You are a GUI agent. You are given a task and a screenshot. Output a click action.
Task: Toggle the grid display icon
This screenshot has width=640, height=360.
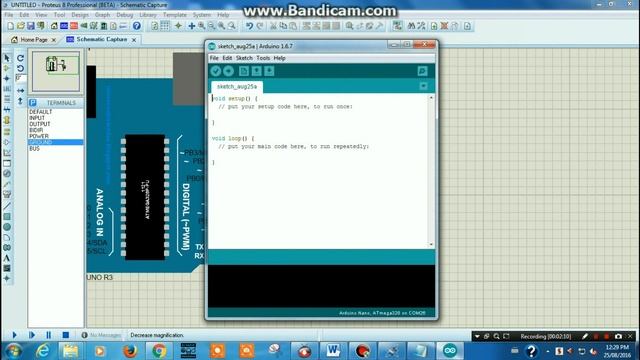point(164,26)
